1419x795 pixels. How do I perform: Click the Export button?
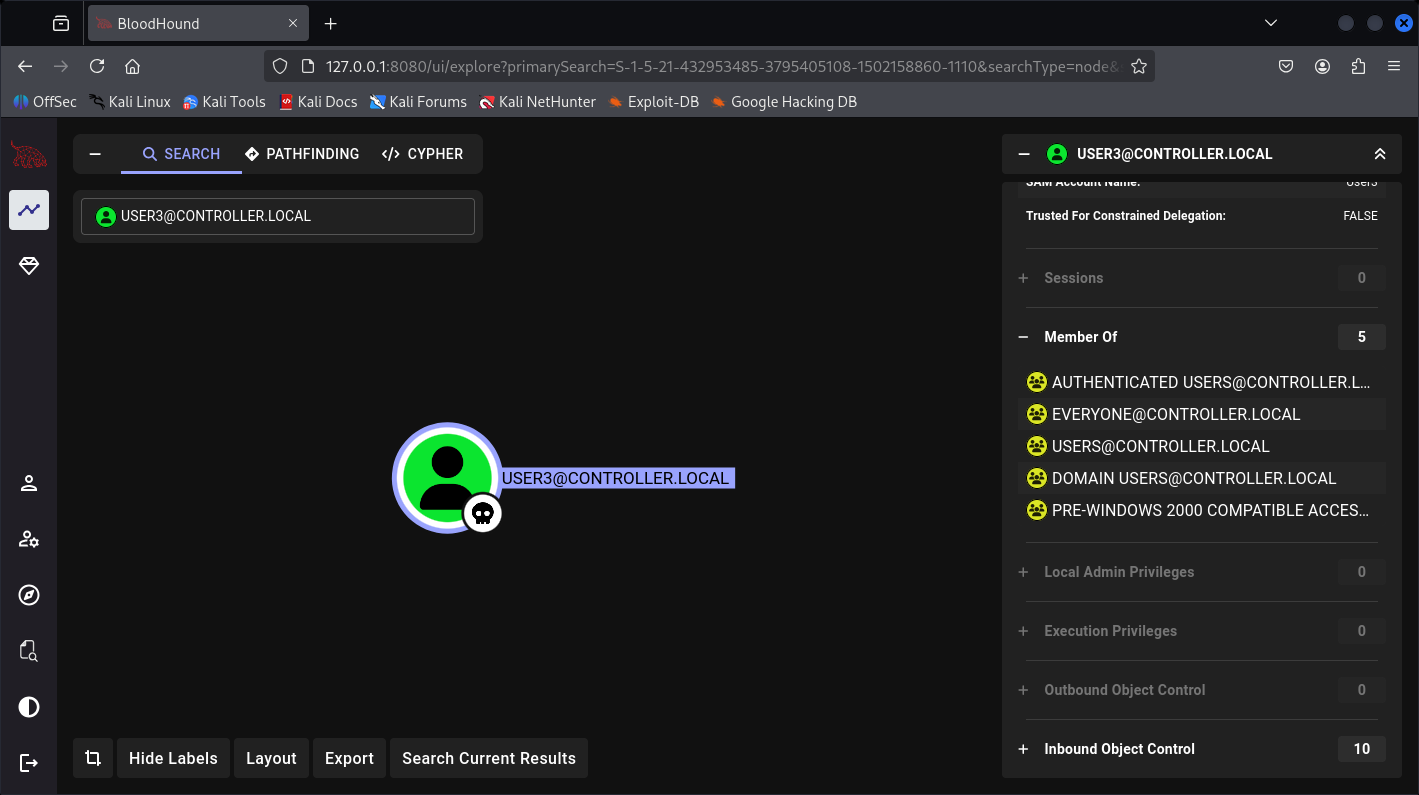(349, 758)
